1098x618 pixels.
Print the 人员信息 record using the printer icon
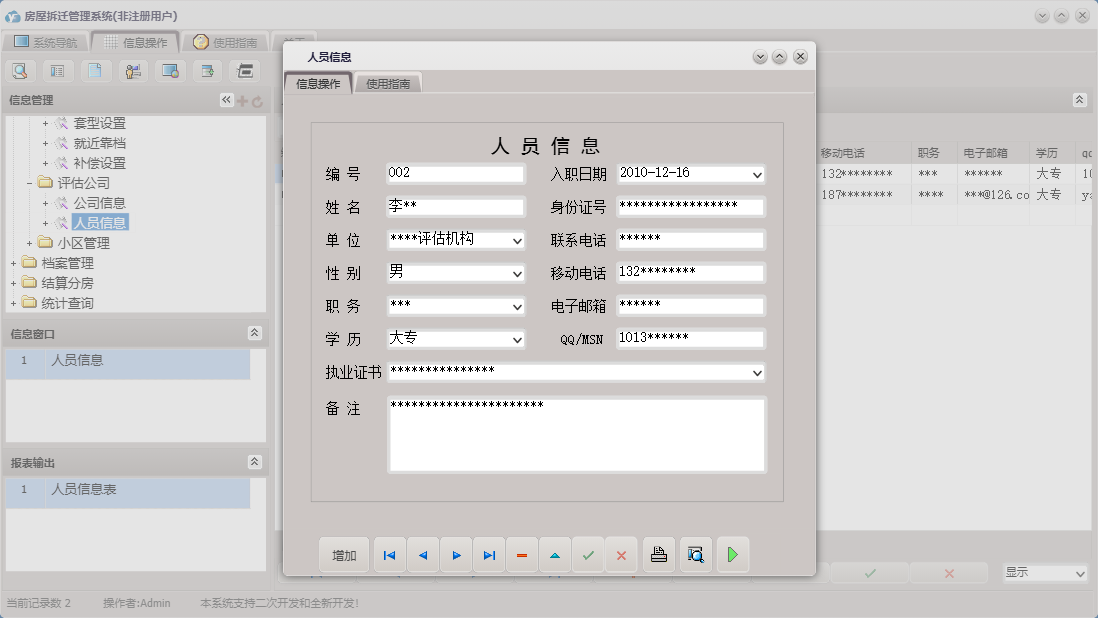658,554
